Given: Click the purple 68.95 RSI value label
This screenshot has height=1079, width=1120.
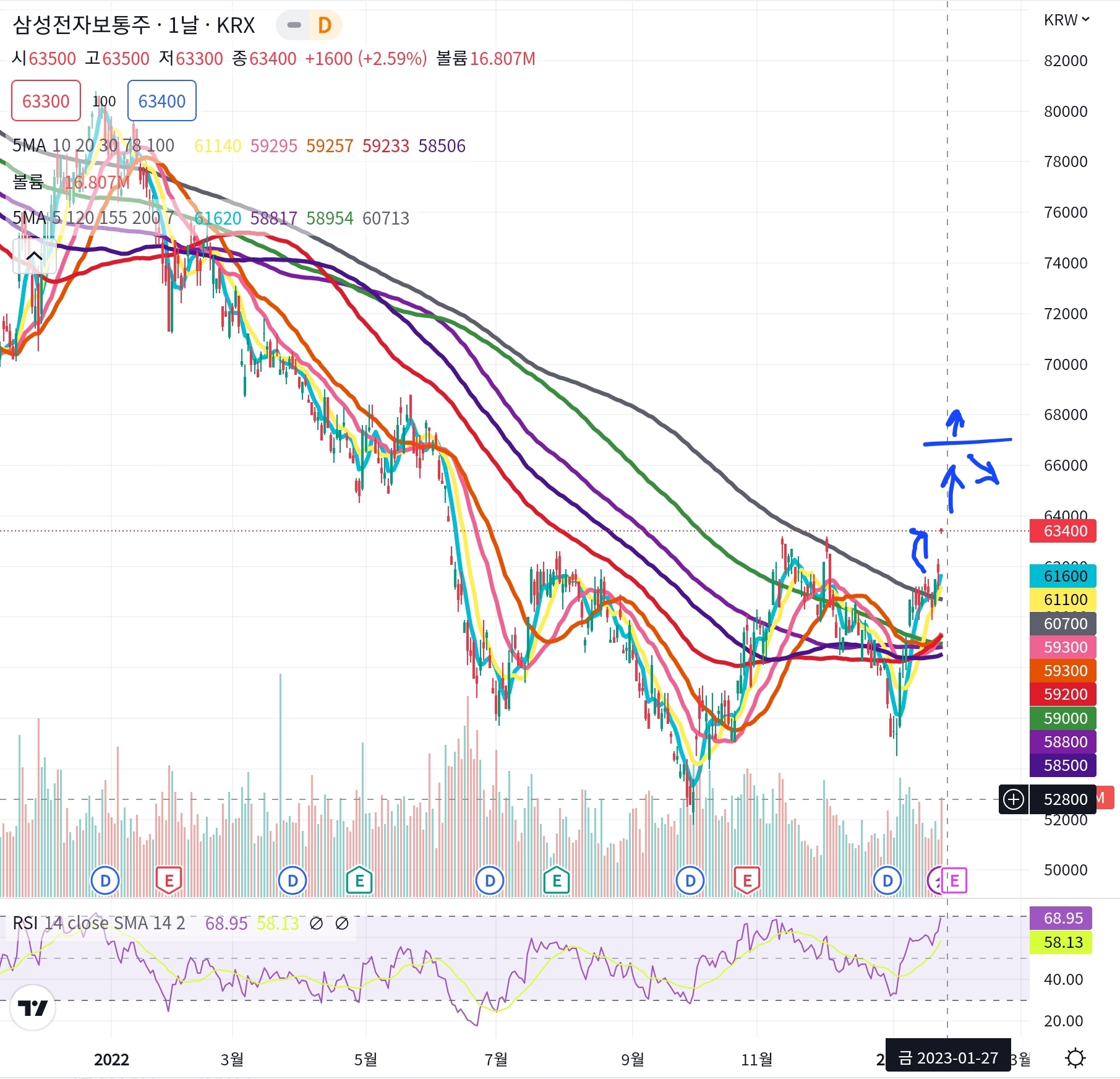Looking at the screenshot, I should [x=1061, y=918].
